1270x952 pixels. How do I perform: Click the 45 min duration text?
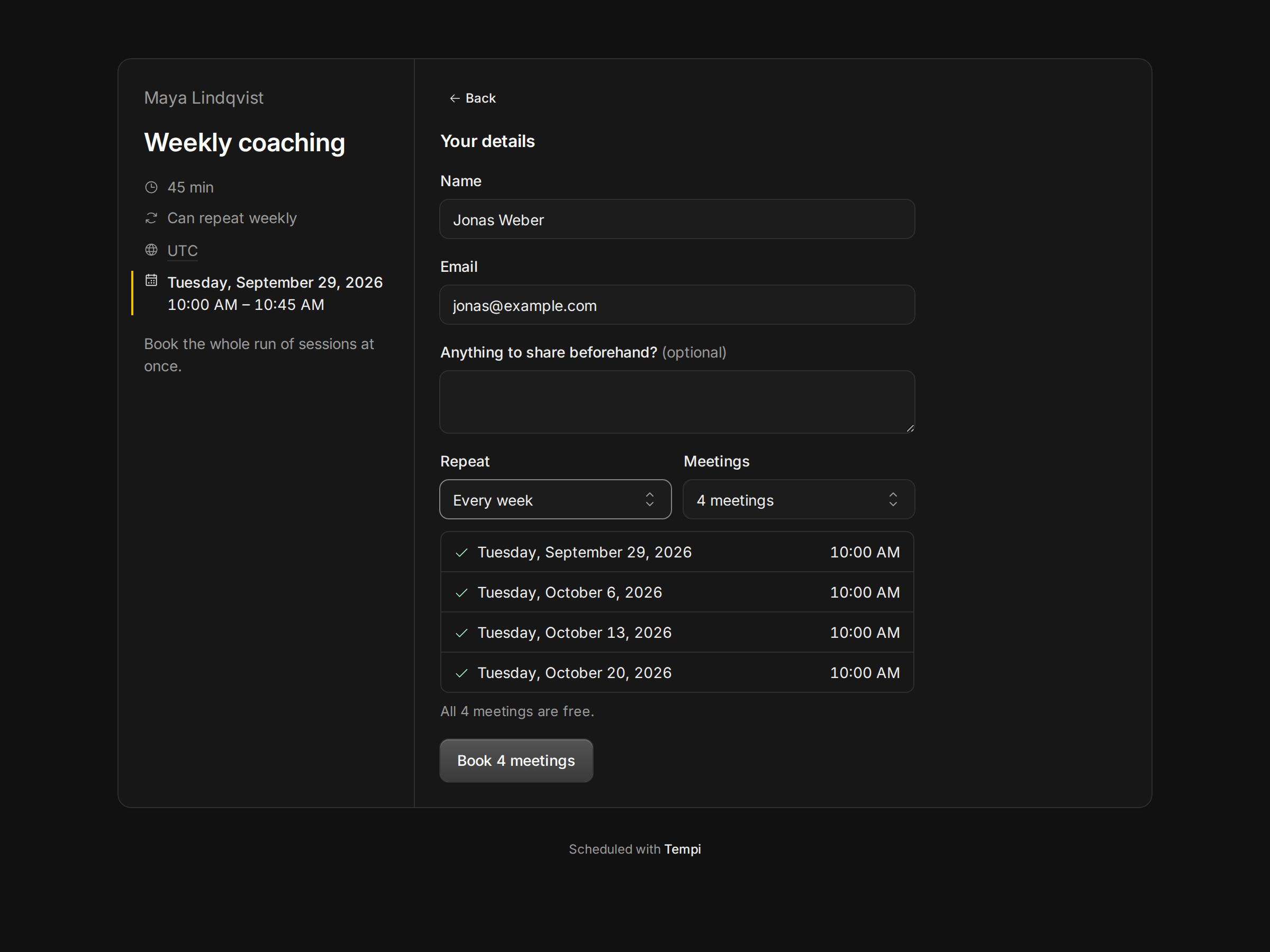190,187
